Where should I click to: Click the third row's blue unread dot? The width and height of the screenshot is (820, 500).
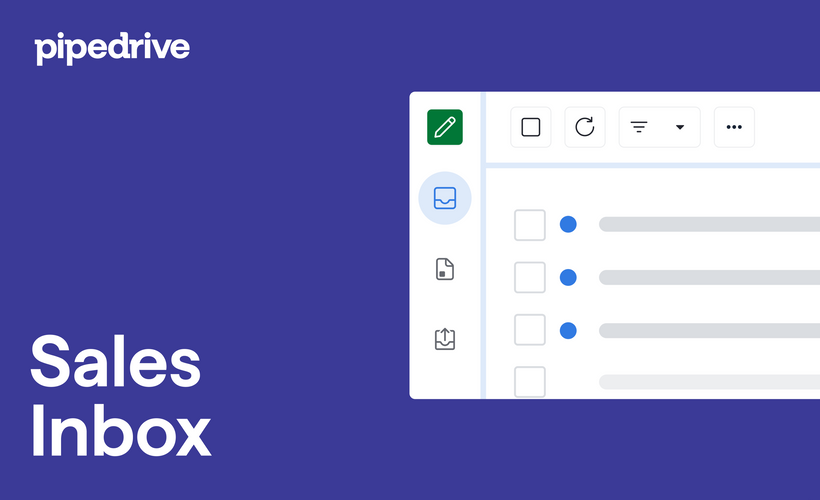pyautogui.click(x=568, y=330)
